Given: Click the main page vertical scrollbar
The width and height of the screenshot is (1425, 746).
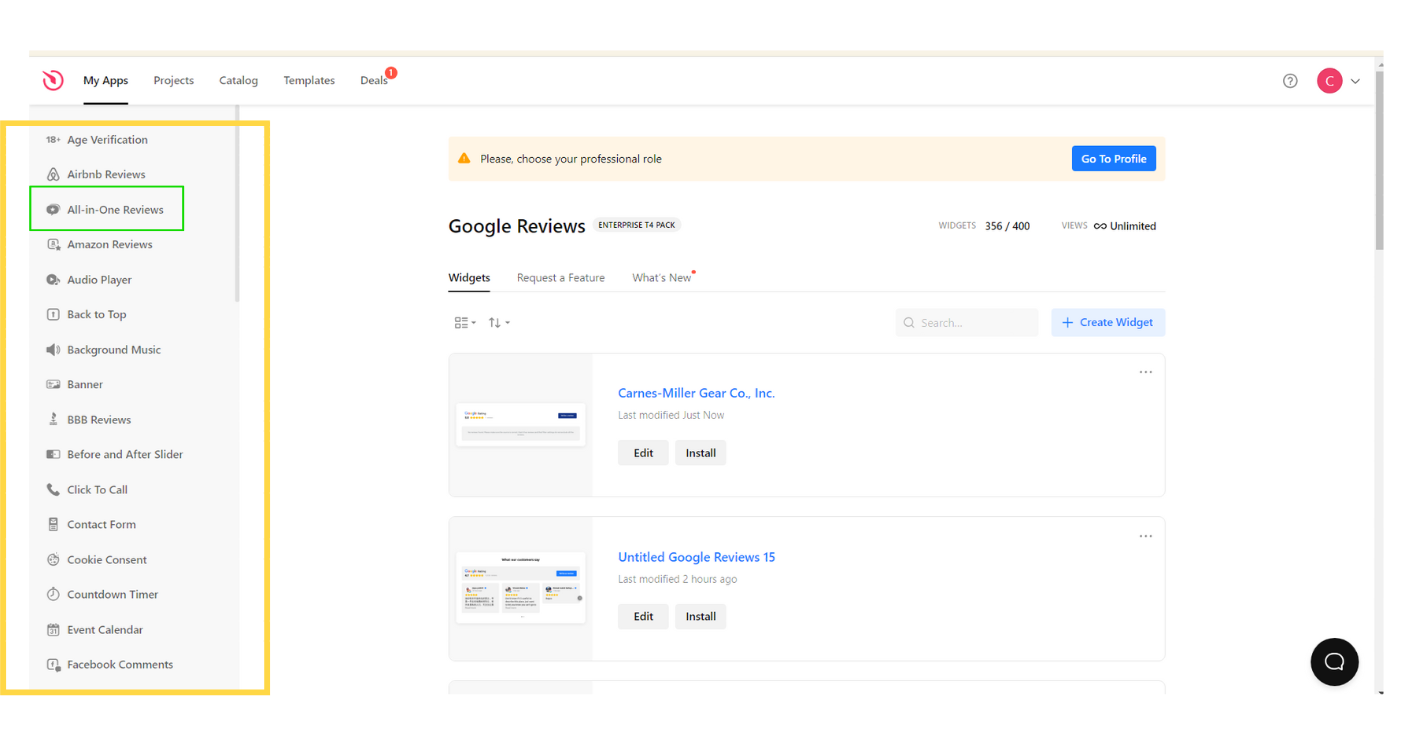Looking at the screenshot, I should point(1380,160).
